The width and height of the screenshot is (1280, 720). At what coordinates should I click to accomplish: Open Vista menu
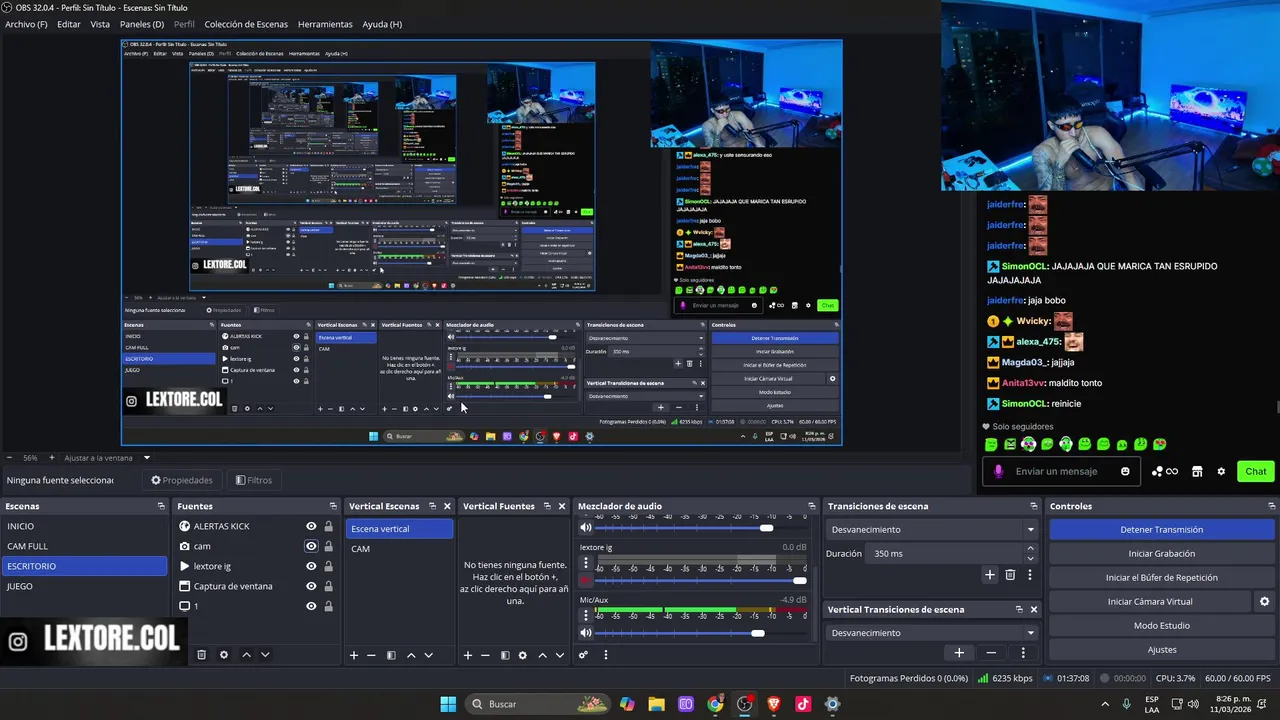[x=100, y=24]
